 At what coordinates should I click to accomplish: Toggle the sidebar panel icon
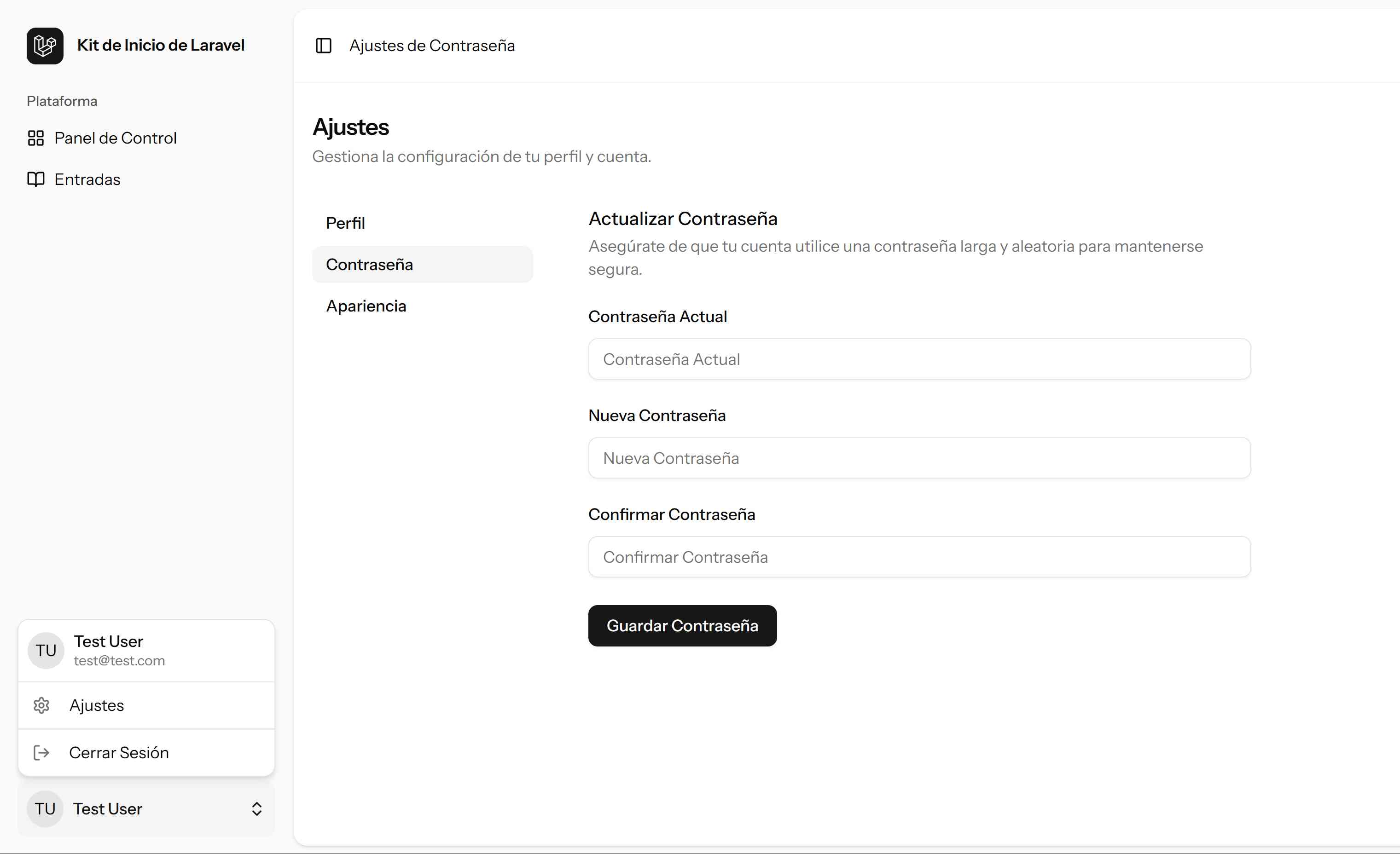[323, 46]
